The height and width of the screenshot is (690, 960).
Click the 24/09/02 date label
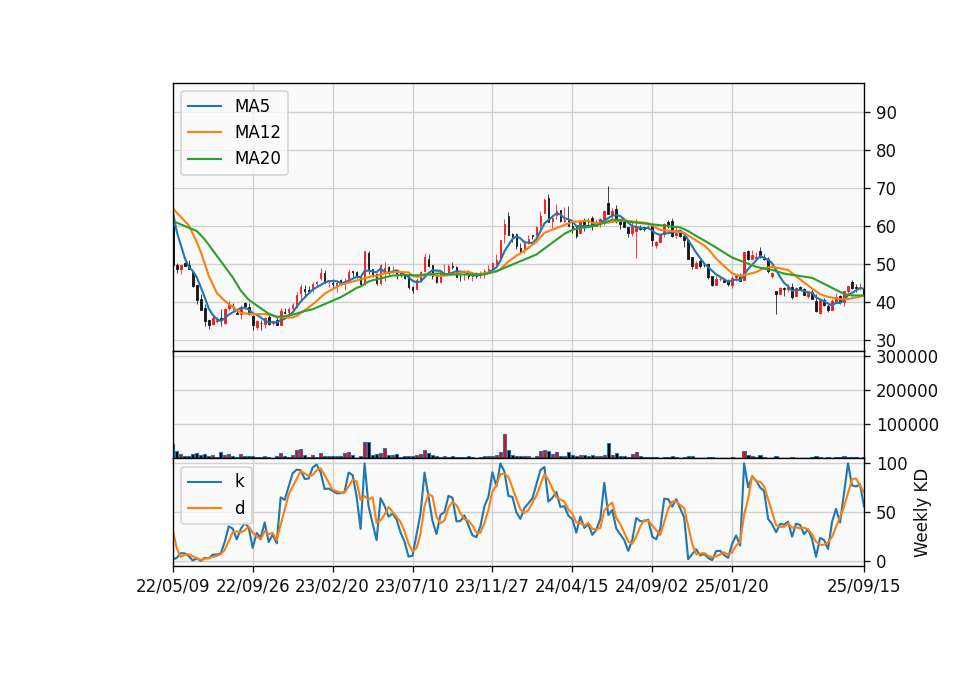(651, 586)
